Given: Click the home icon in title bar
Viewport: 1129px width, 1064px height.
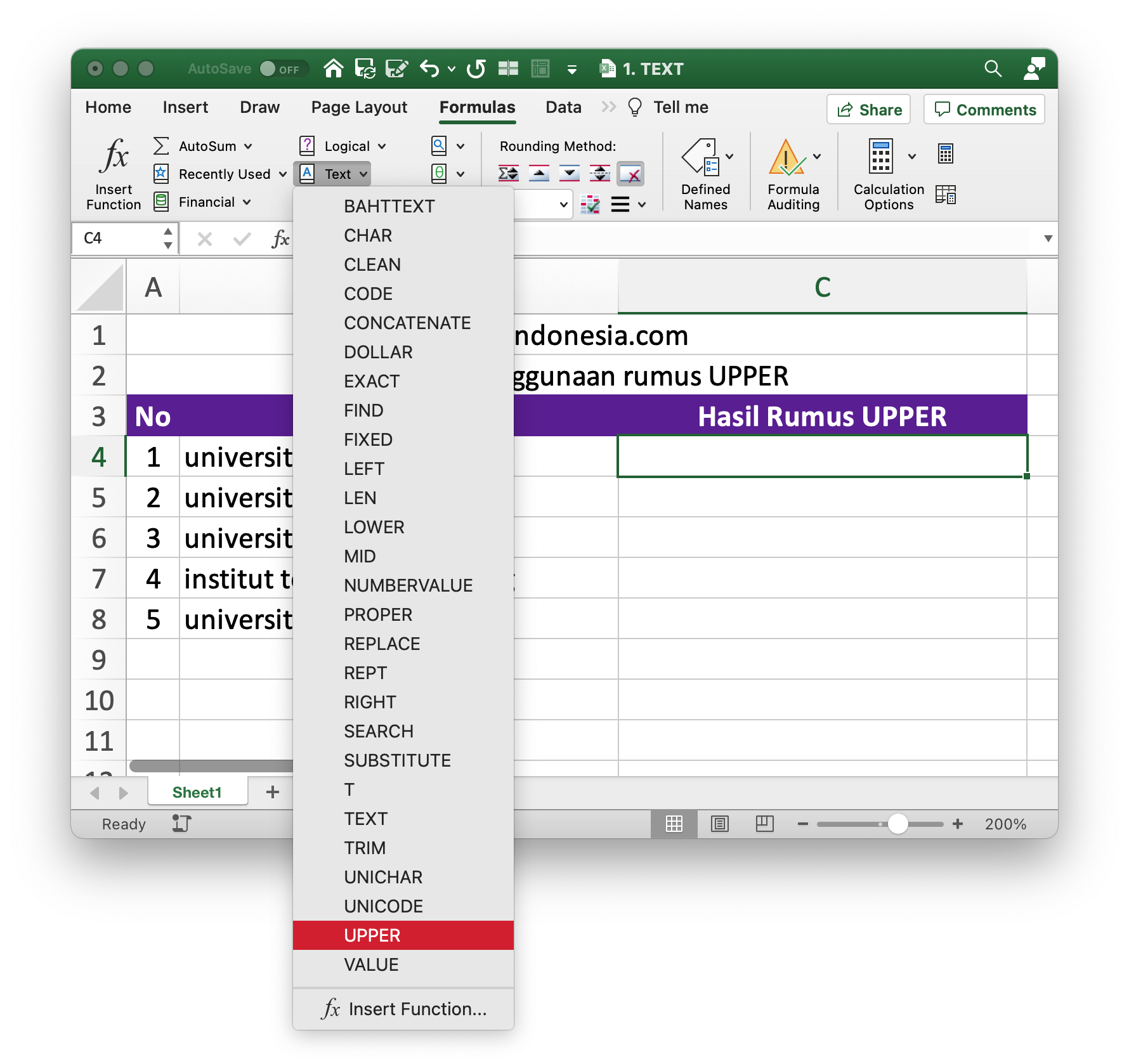Looking at the screenshot, I should [333, 68].
